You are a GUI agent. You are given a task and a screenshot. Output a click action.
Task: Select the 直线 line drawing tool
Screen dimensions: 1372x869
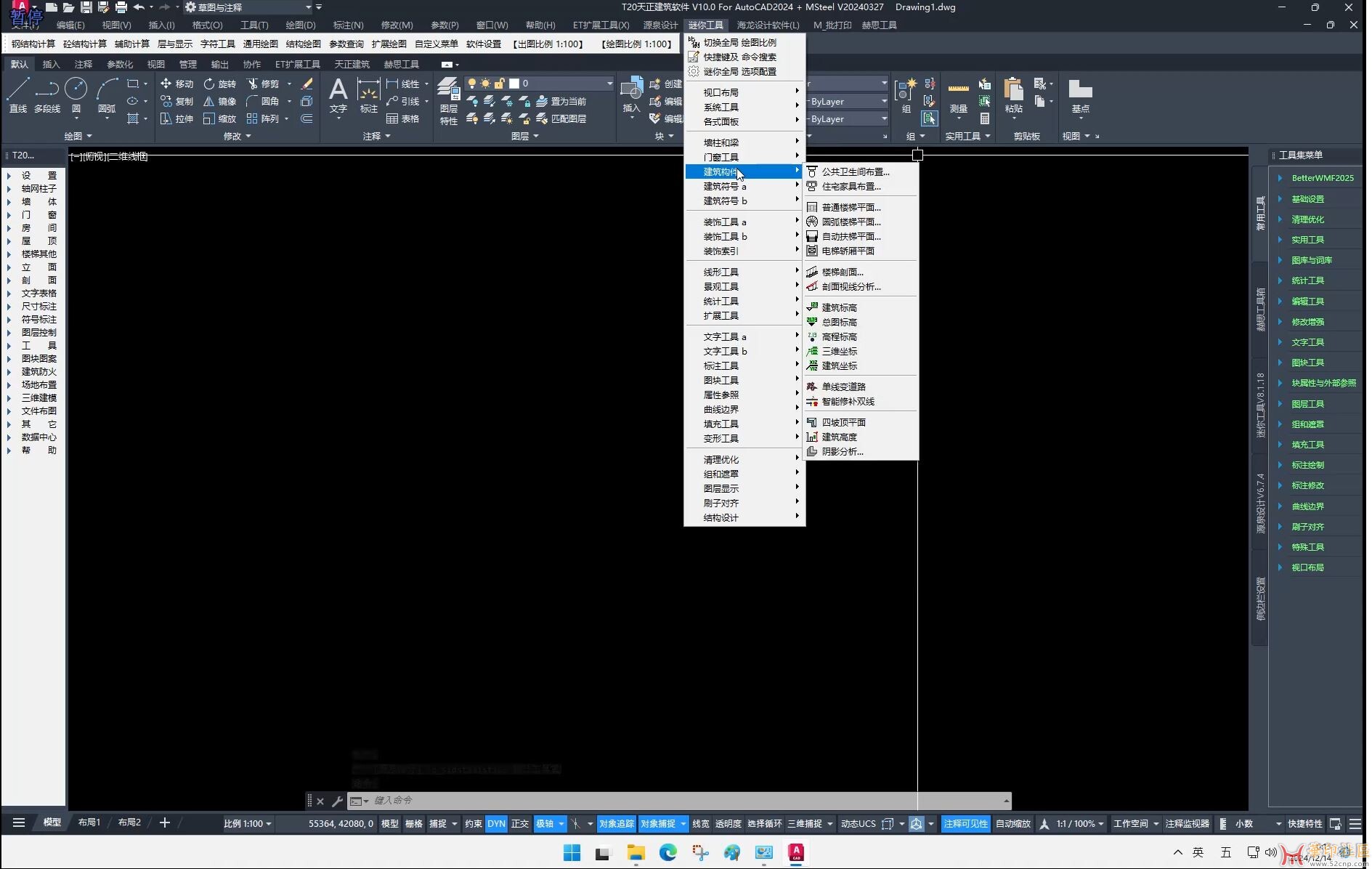17,96
